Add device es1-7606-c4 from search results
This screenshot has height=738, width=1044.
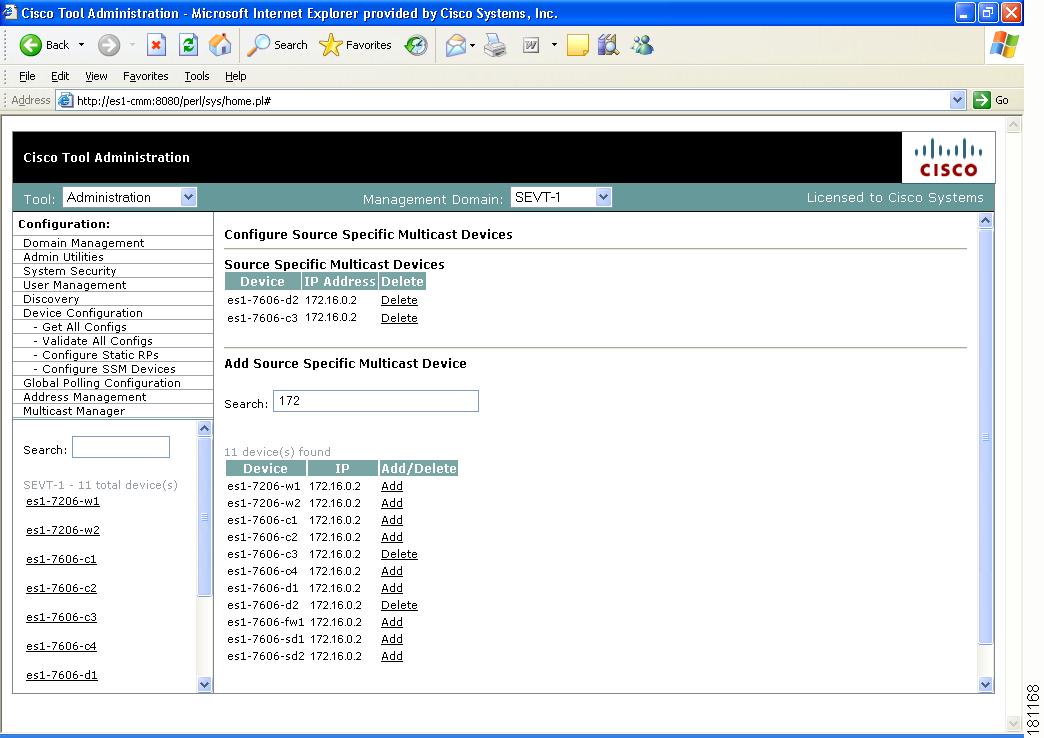392,571
